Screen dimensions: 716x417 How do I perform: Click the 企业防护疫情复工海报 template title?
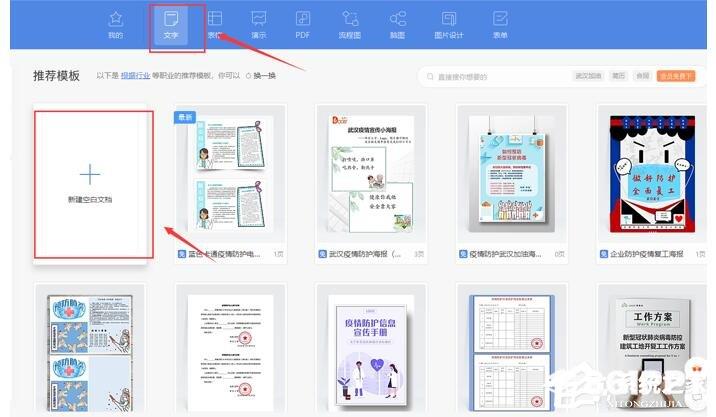647,254
